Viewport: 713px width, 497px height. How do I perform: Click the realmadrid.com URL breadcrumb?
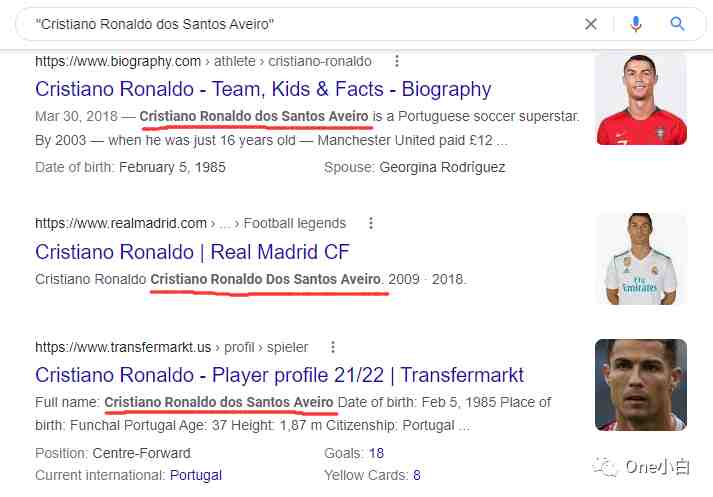pos(191,223)
